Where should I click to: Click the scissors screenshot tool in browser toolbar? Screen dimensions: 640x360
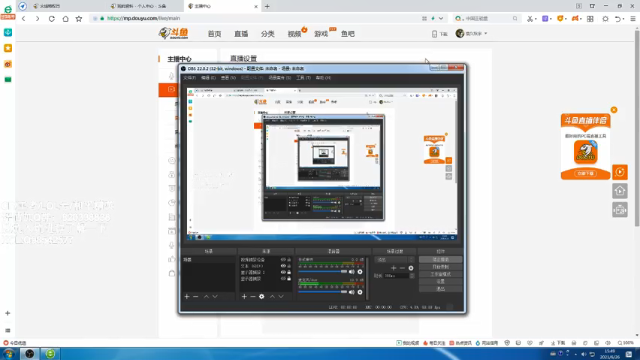(x=530, y=19)
